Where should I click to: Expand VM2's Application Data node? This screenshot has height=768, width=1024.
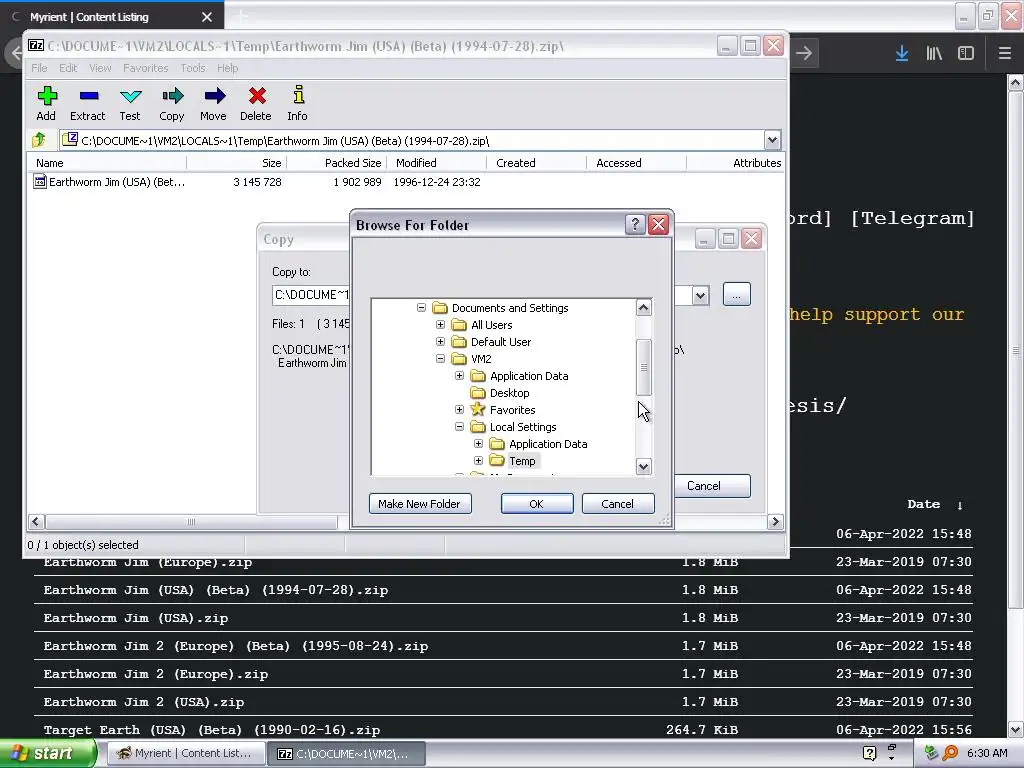(x=459, y=375)
